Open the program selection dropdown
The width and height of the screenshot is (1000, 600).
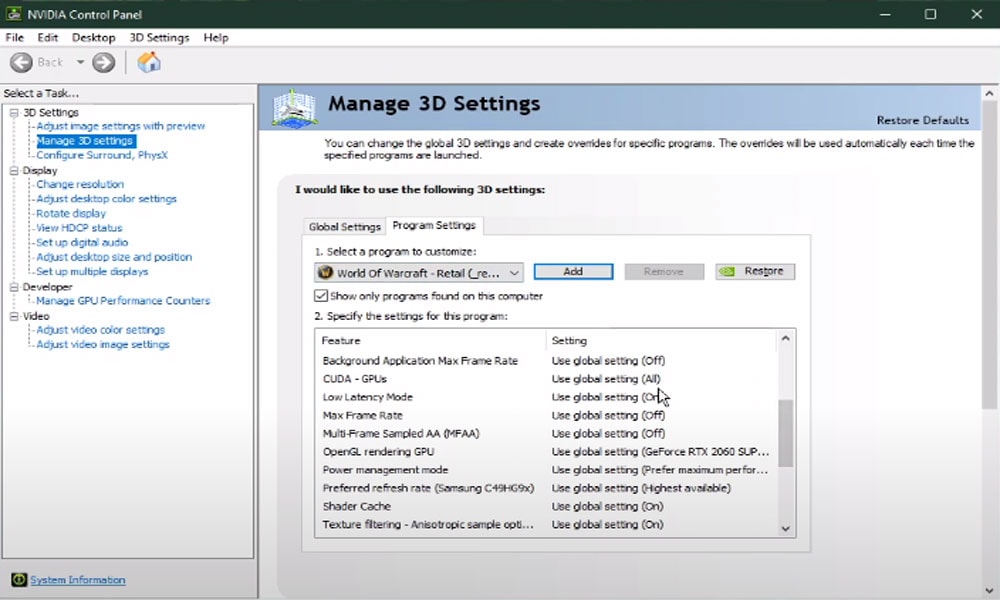[419, 272]
